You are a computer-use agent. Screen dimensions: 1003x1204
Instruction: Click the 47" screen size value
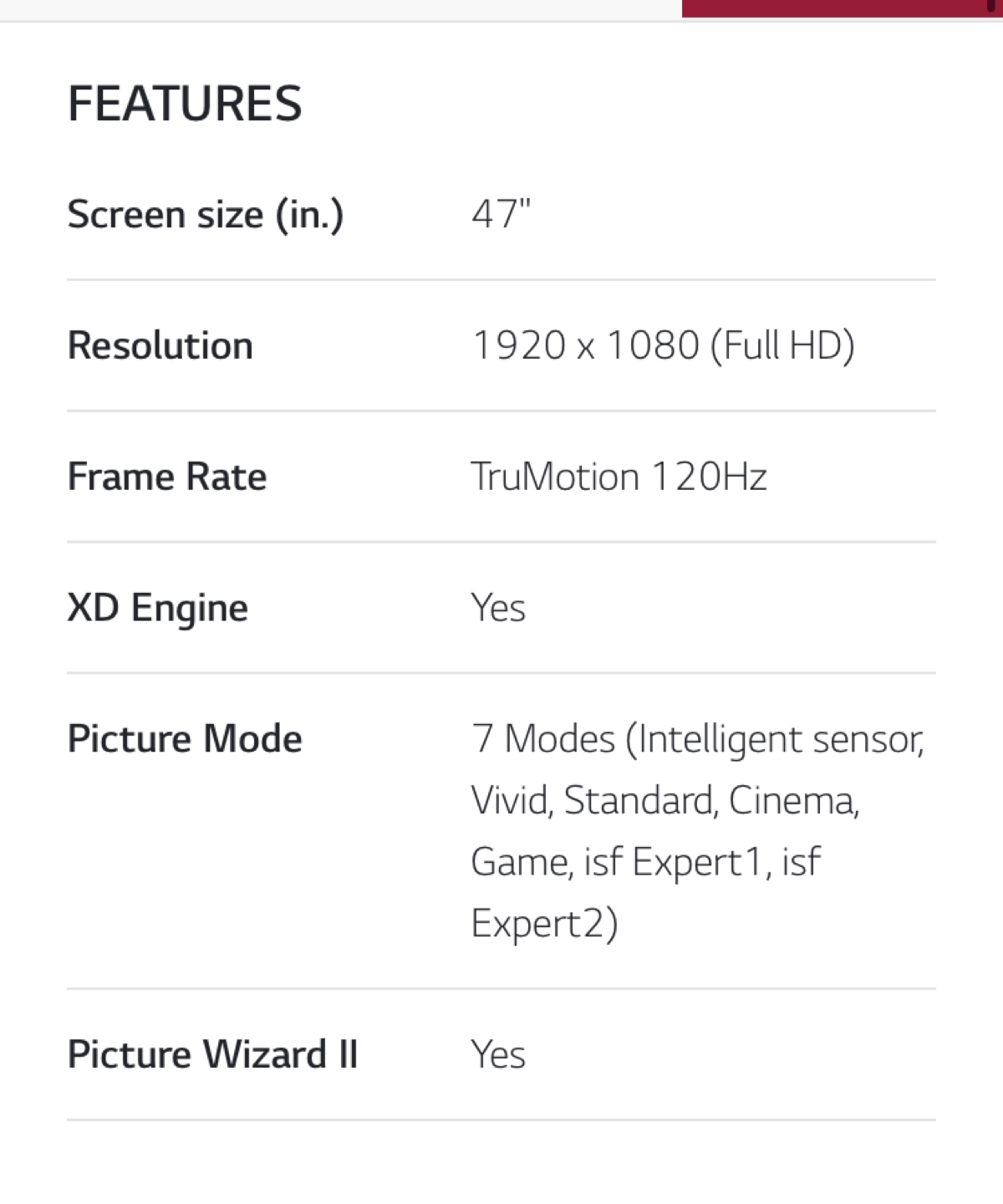(x=501, y=213)
